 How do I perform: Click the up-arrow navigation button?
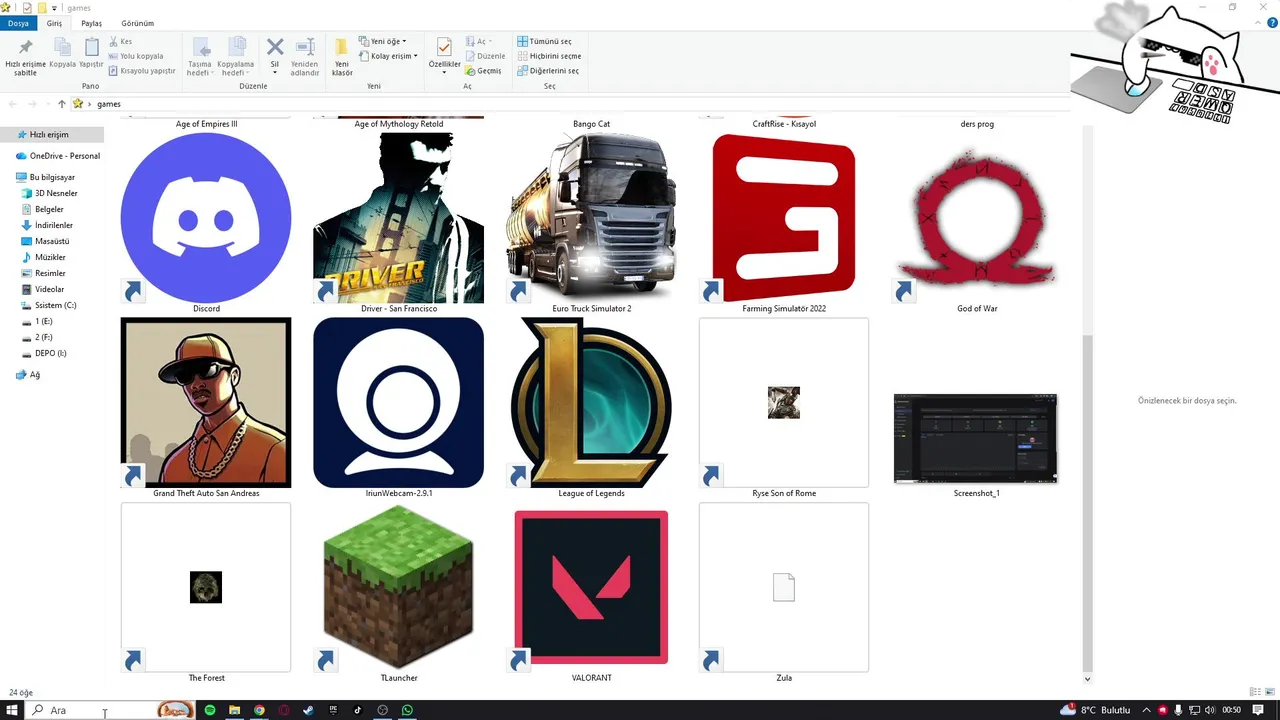coord(61,104)
